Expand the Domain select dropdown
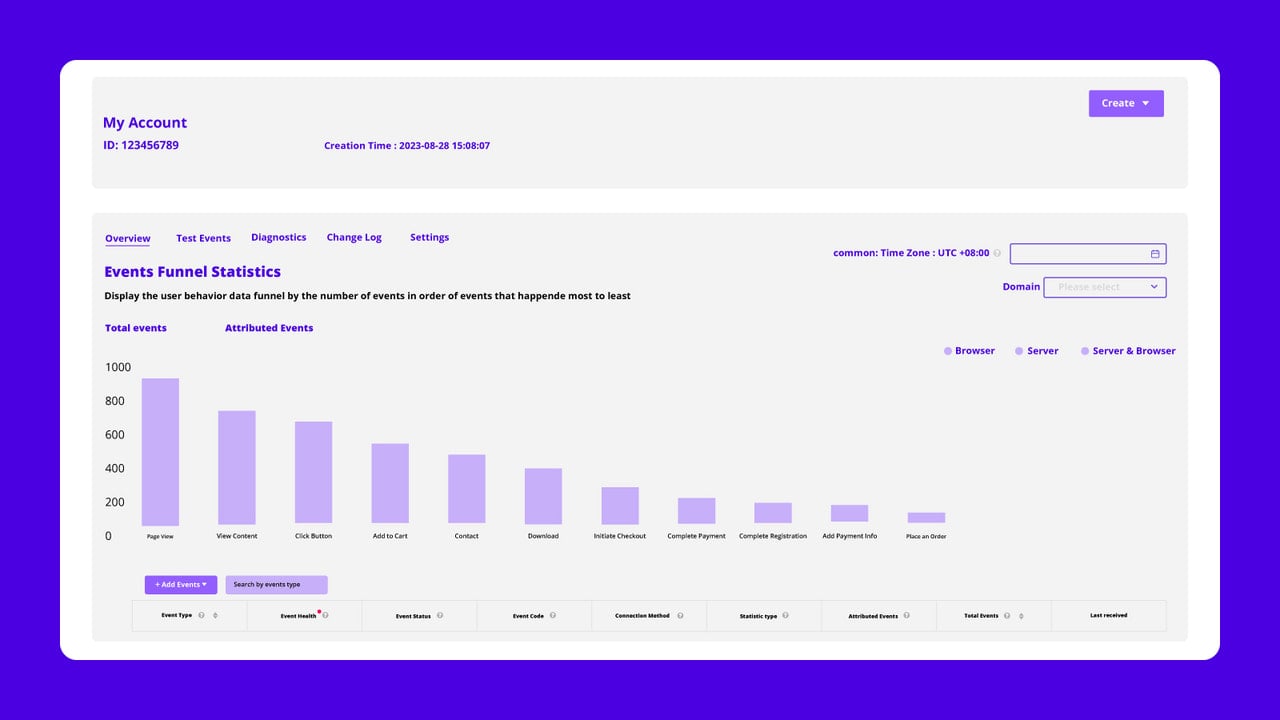 click(1105, 287)
